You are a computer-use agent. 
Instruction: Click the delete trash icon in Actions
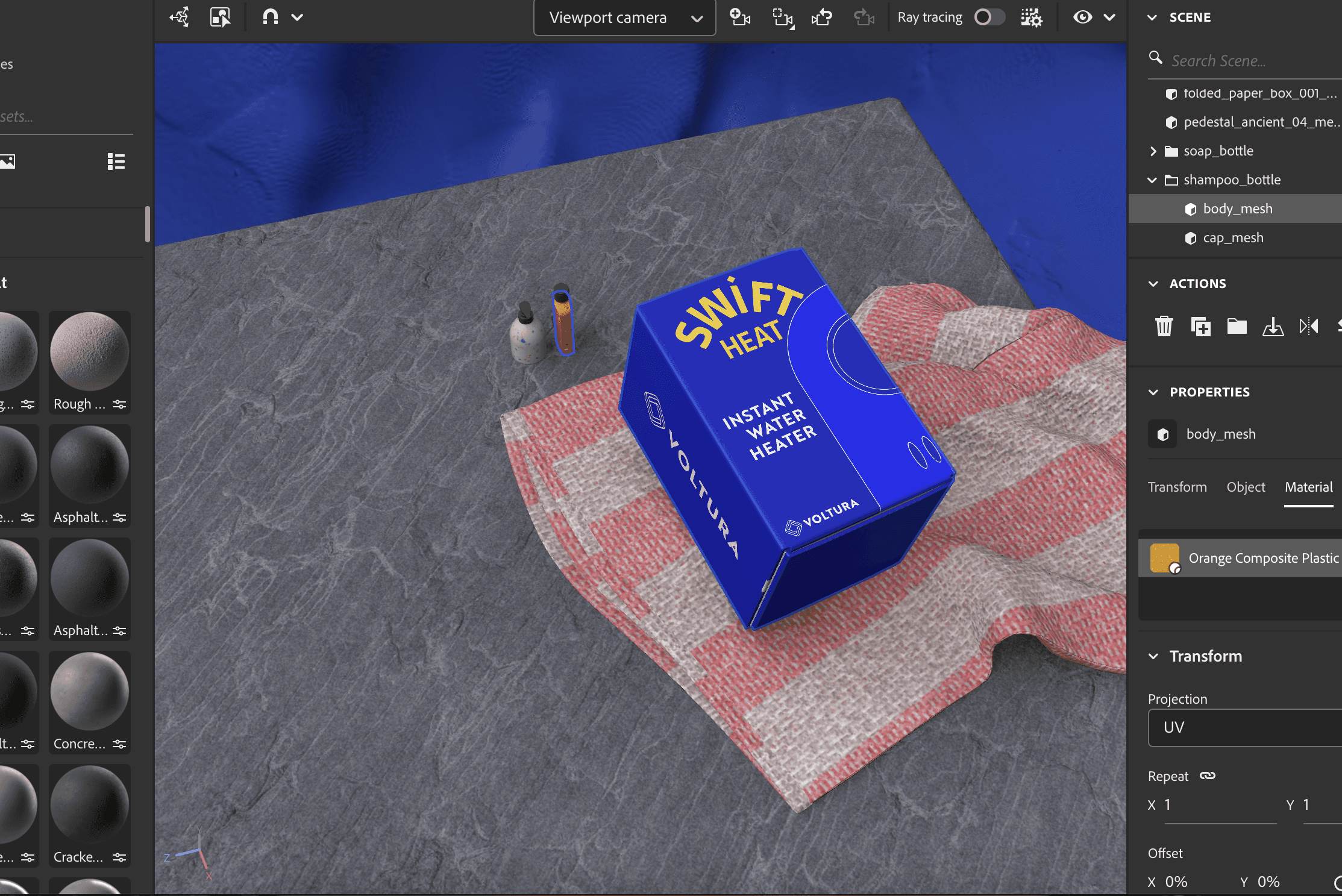(1164, 326)
